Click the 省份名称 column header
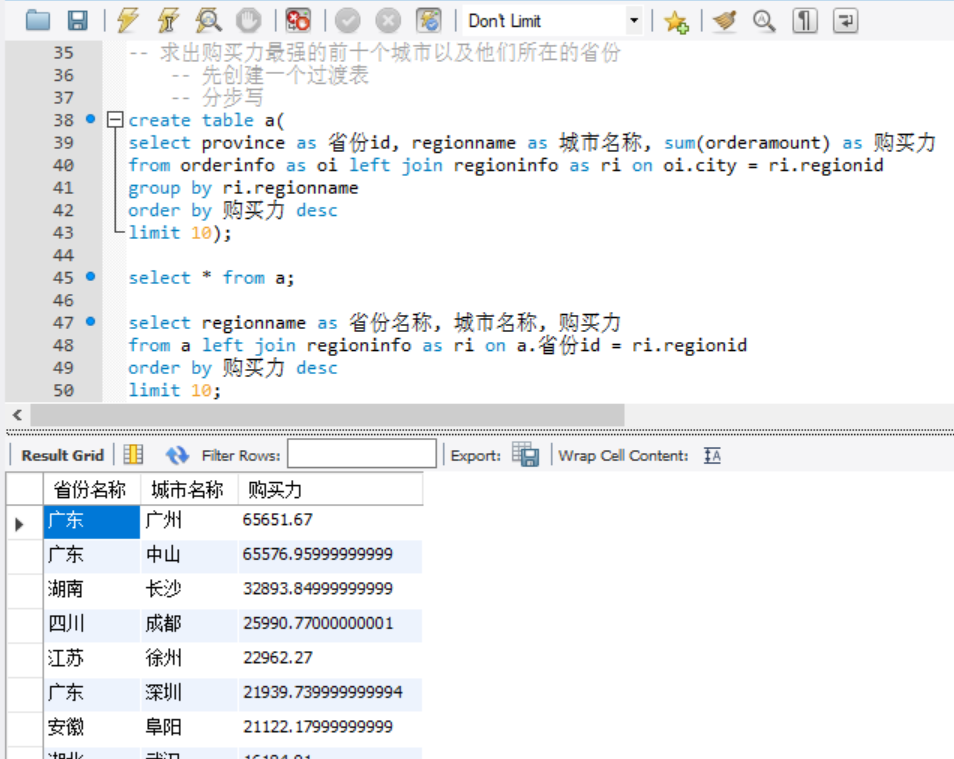The width and height of the screenshot is (954, 759). point(92,489)
